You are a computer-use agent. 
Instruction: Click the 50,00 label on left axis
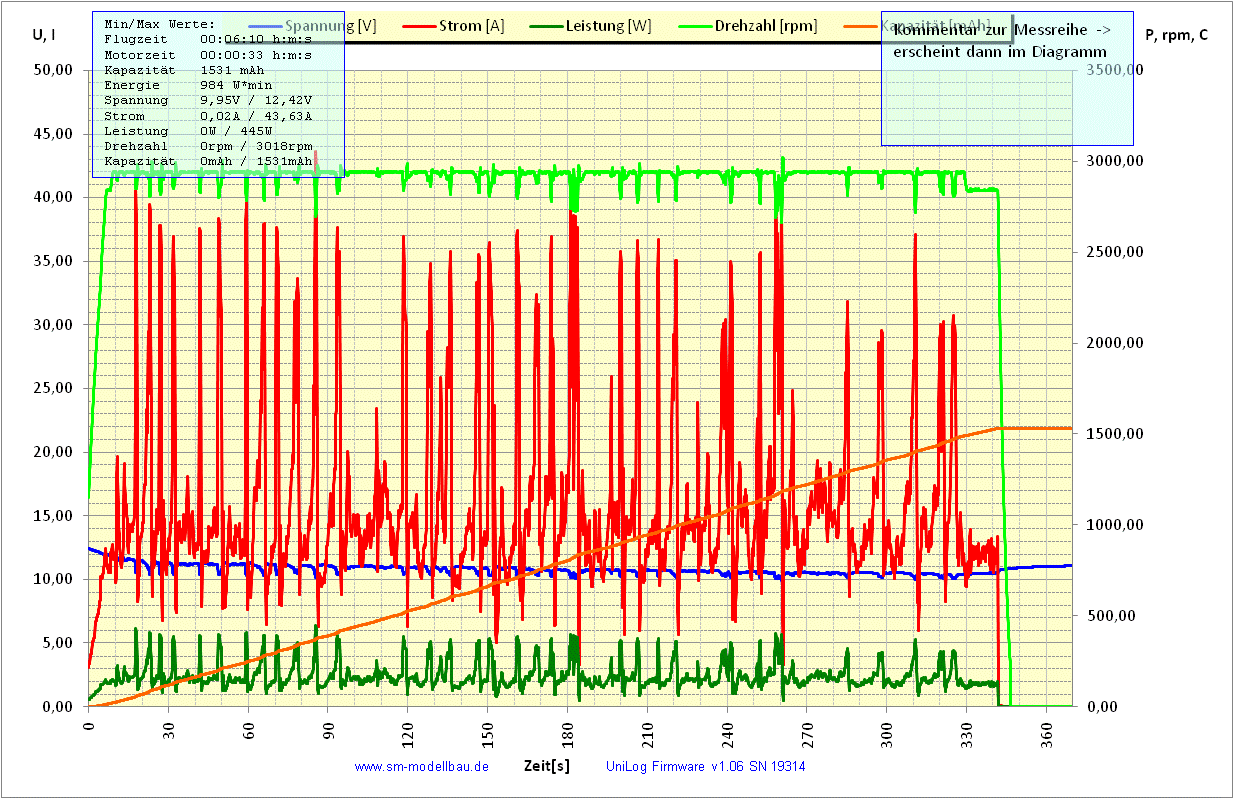coord(51,70)
